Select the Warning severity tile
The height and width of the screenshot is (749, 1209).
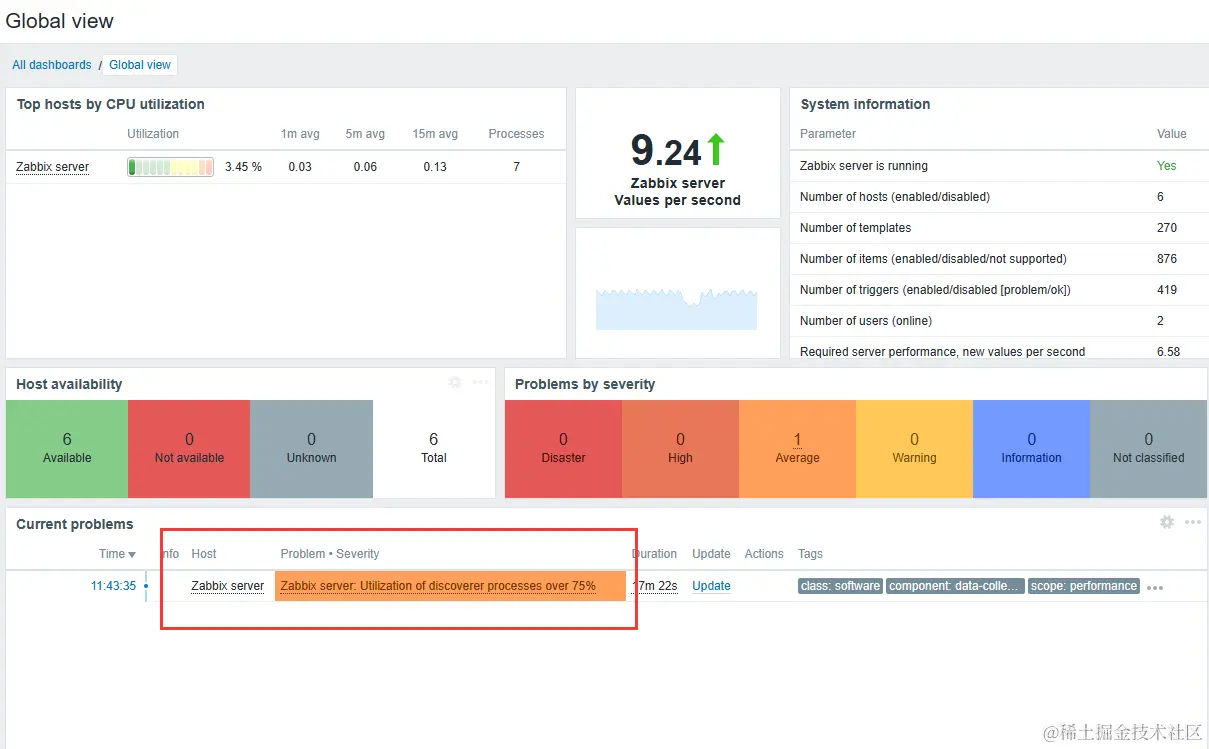(914, 449)
